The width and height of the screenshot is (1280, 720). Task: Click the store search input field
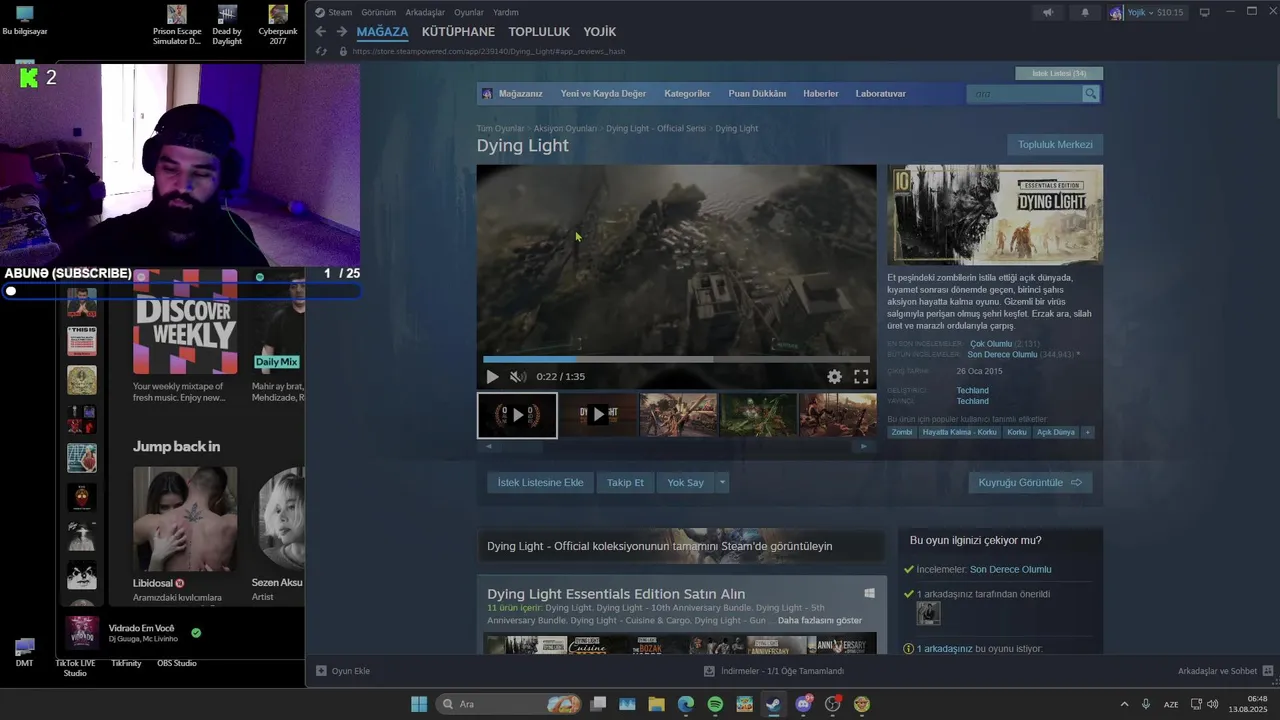(1024, 93)
